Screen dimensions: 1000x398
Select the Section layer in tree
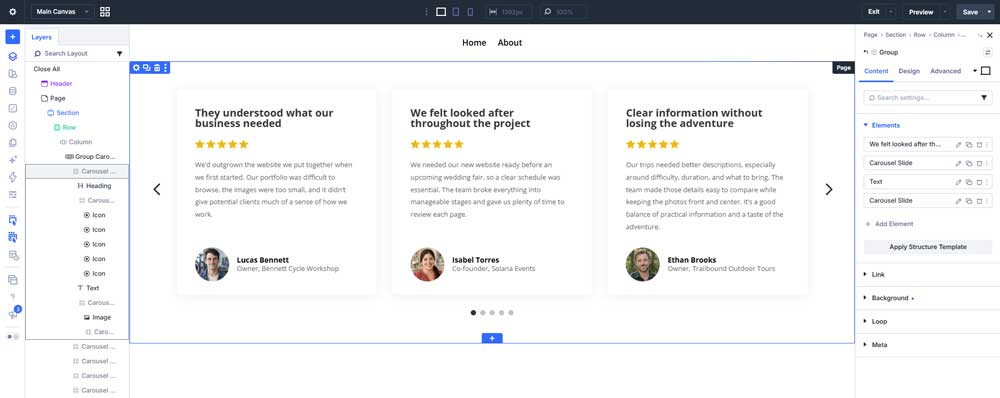tap(62, 113)
